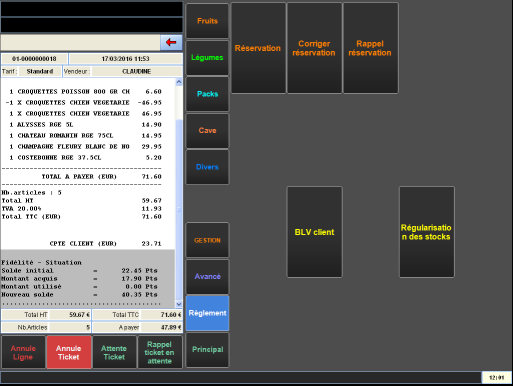Return to the Principal menu
513x386 pixels.
207,350
